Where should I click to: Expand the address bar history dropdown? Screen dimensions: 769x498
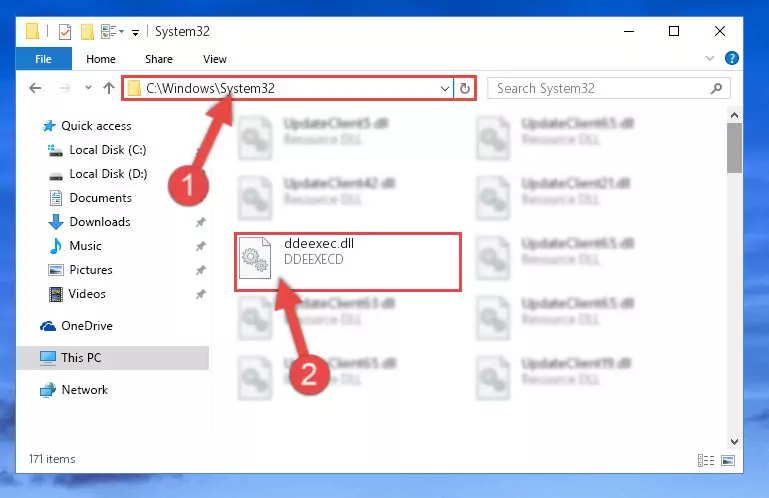445,89
